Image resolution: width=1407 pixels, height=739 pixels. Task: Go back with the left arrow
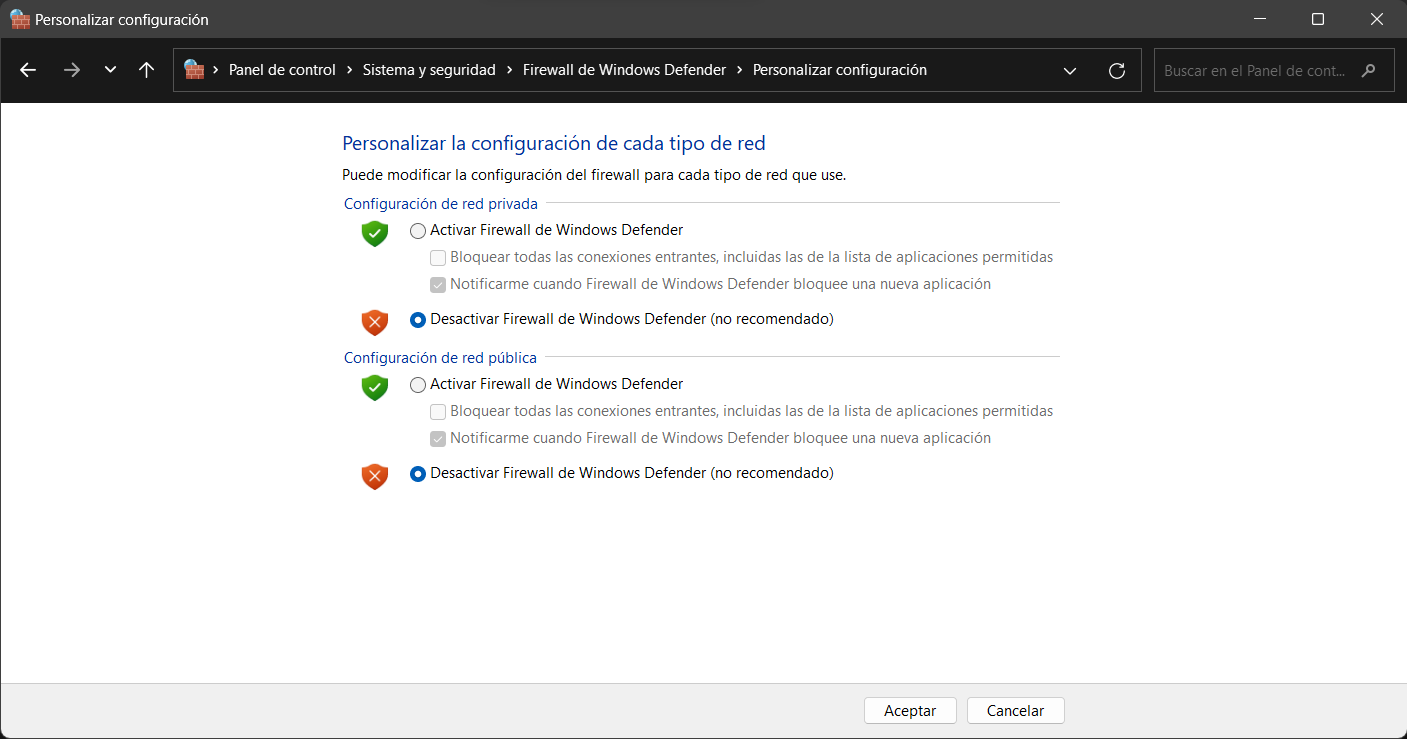tap(28, 70)
